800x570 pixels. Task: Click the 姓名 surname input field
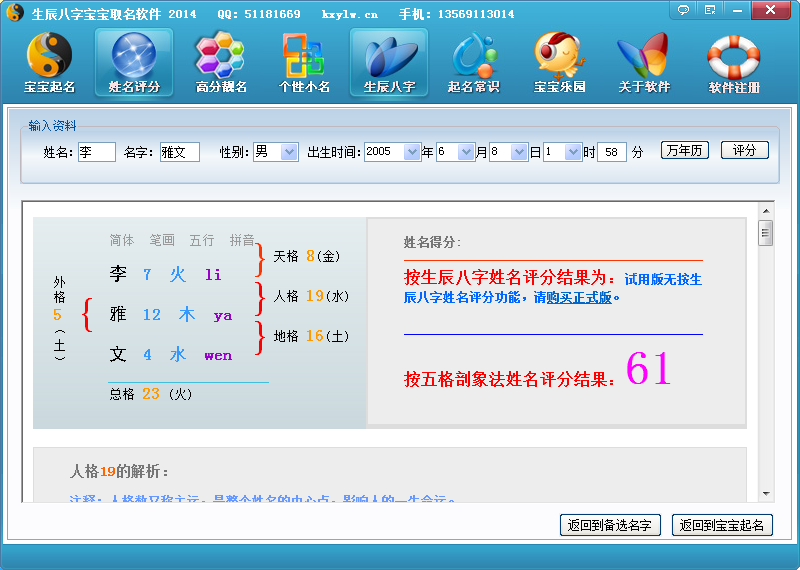click(97, 152)
